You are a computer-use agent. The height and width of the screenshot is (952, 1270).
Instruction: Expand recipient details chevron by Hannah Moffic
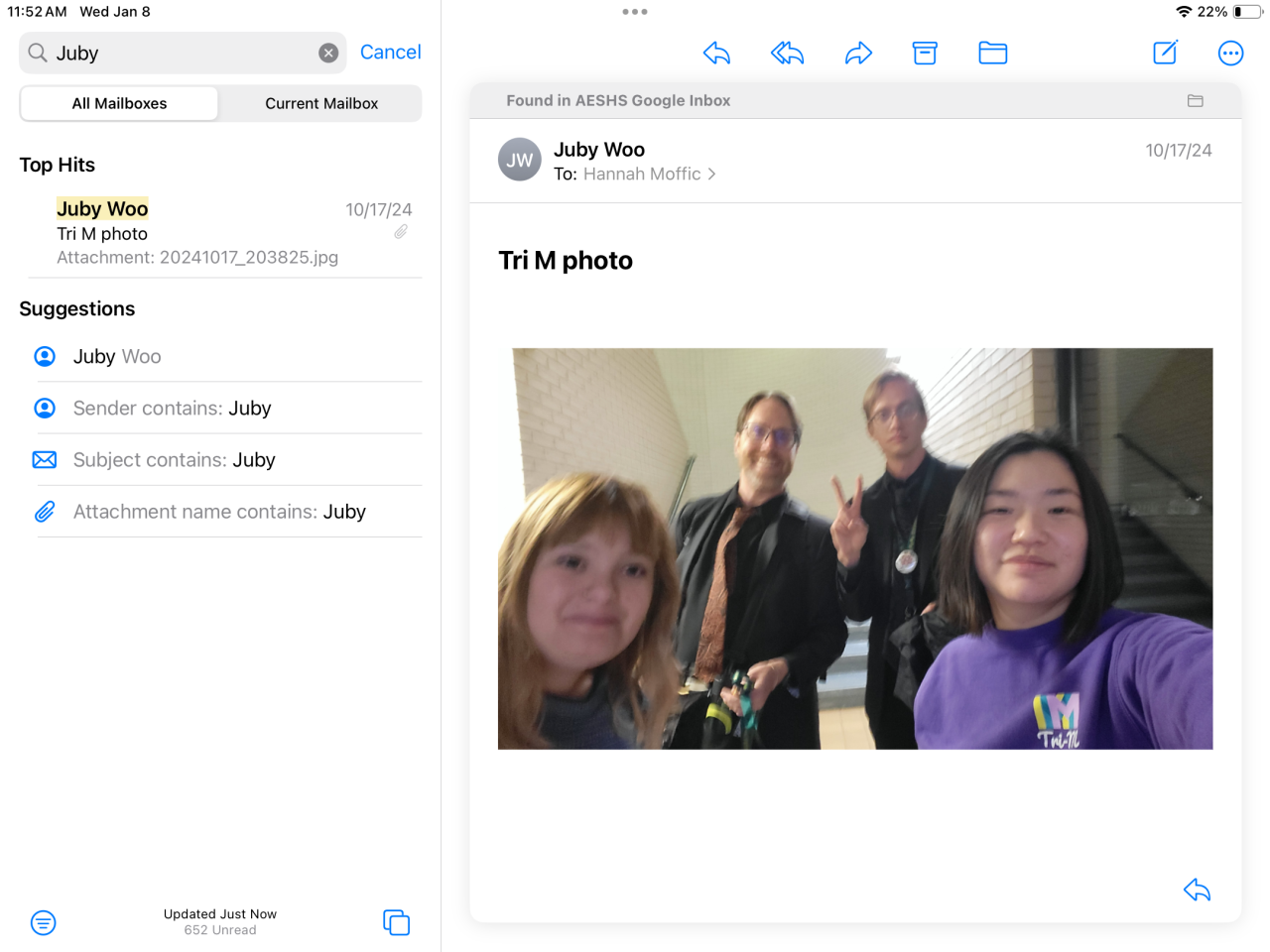[x=711, y=175]
